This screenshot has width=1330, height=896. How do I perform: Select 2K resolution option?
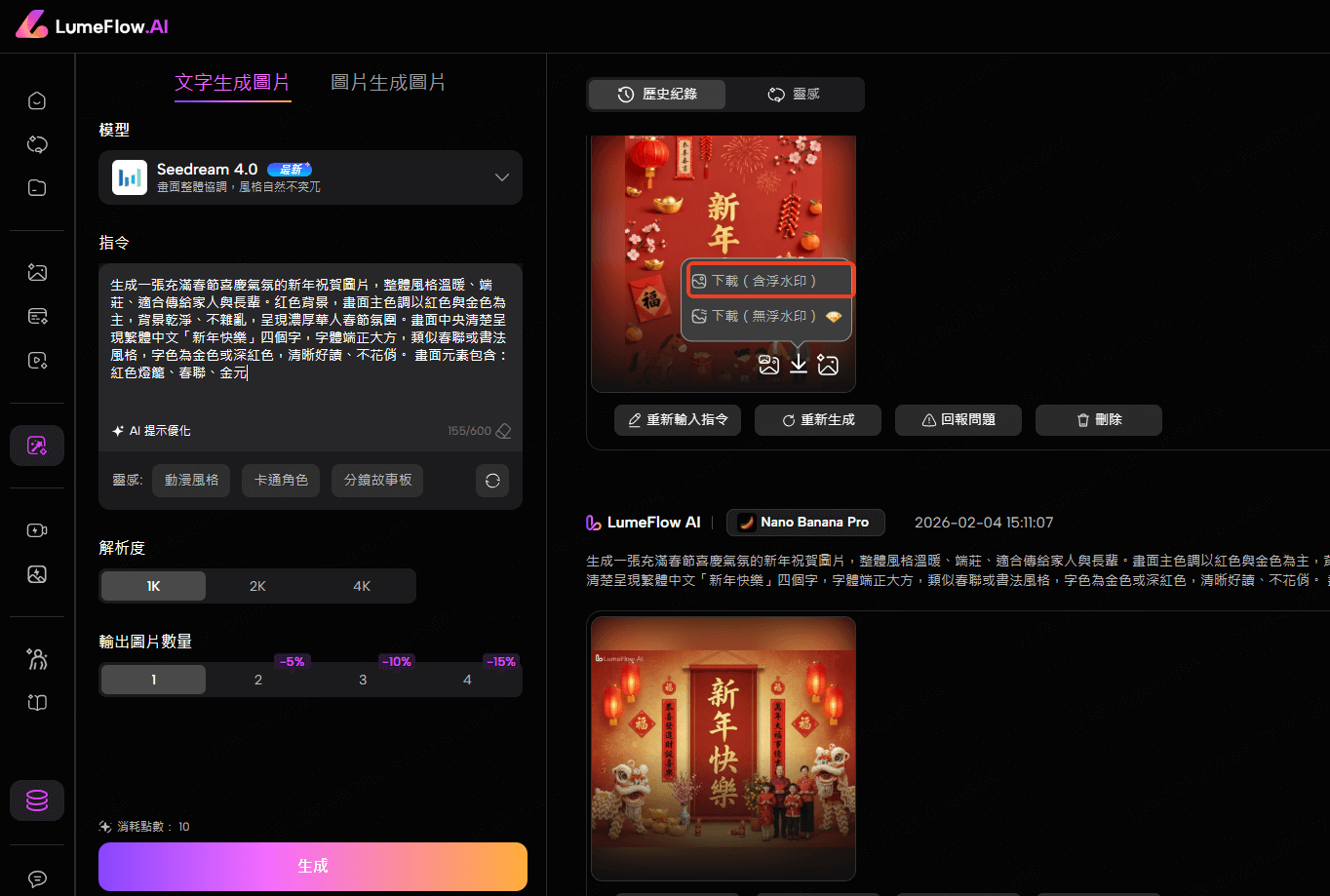(x=257, y=586)
